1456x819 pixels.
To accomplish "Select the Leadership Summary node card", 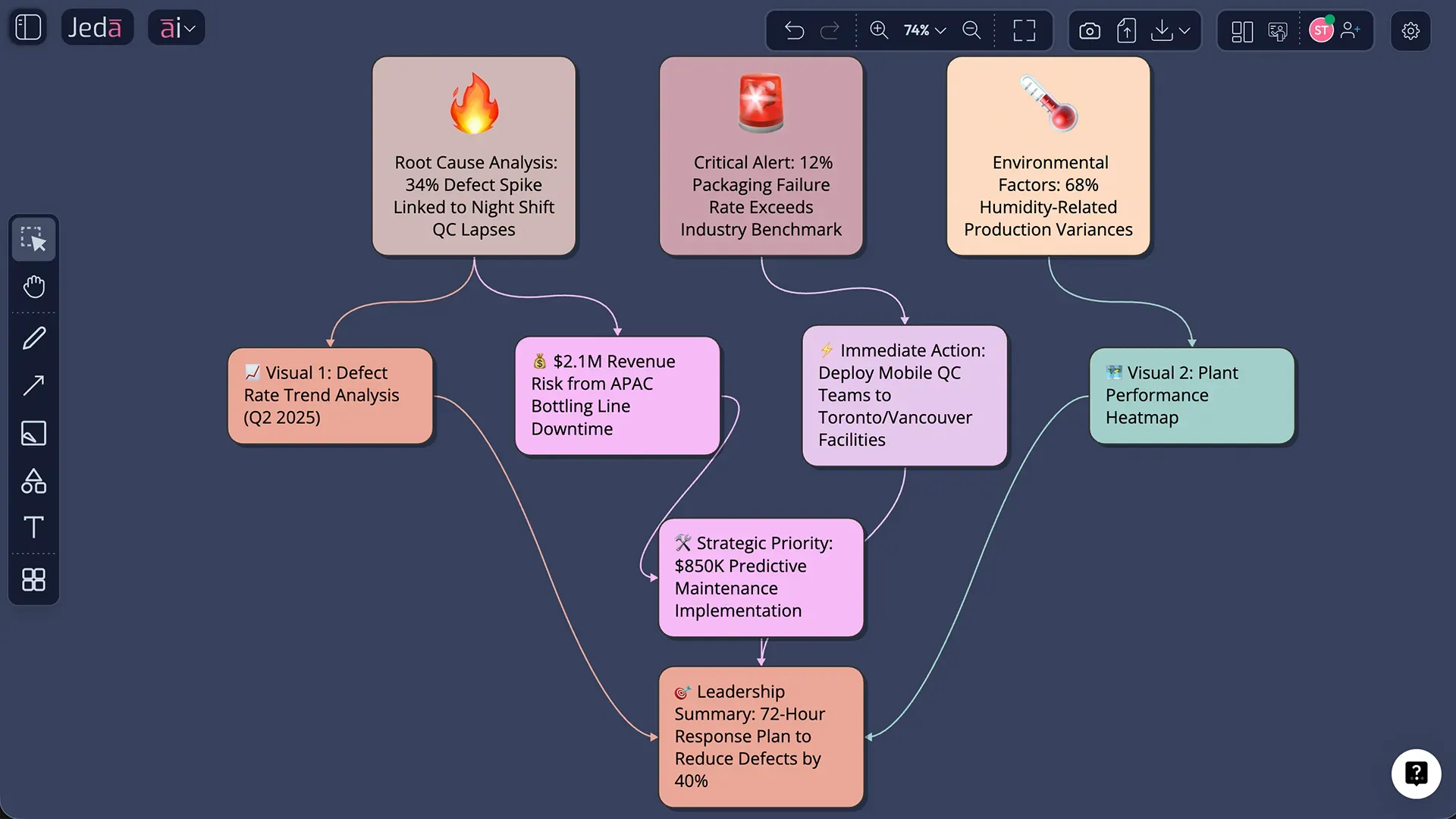I will click(761, 736).
